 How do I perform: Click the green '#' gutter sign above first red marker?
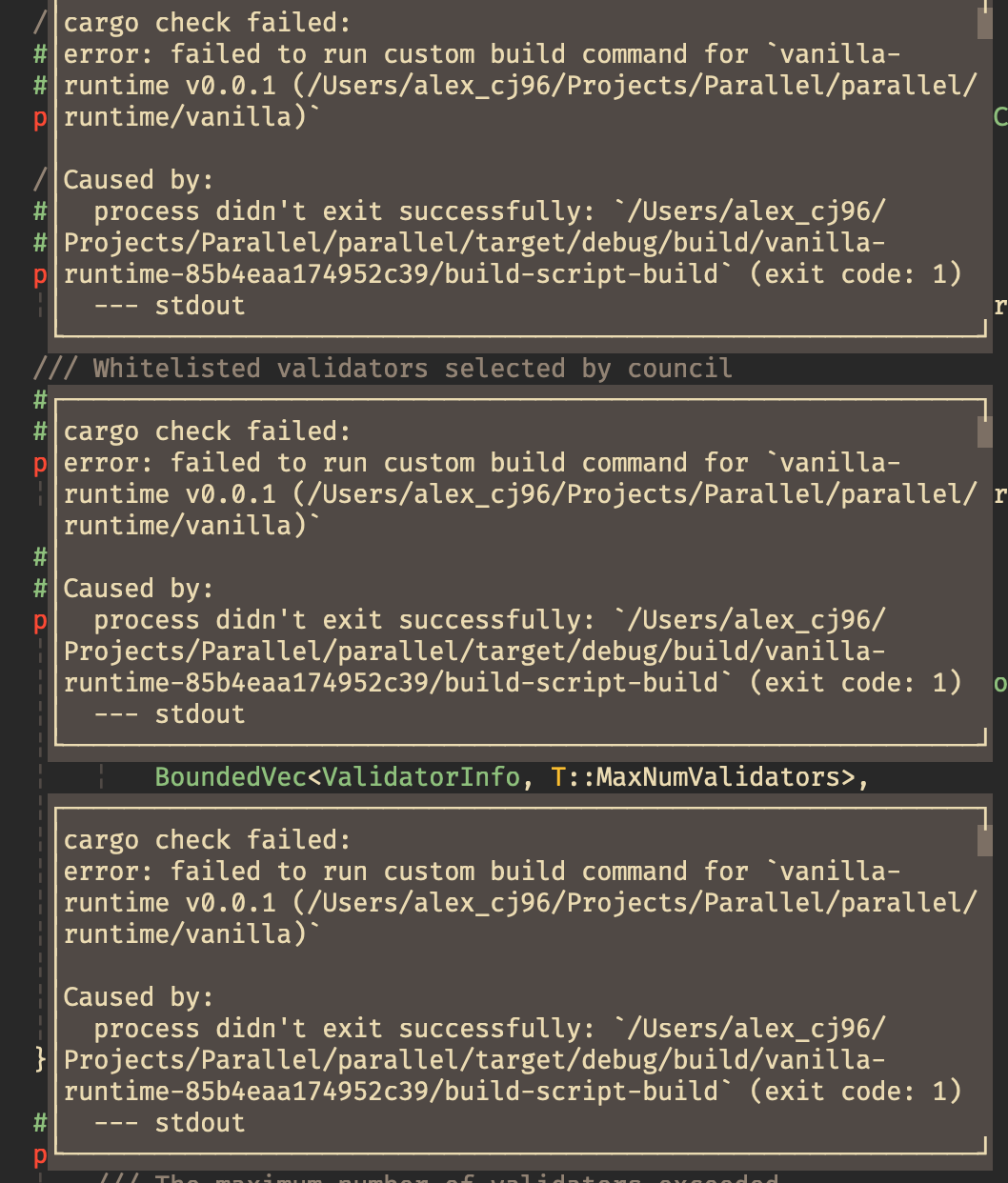(40, 85)
